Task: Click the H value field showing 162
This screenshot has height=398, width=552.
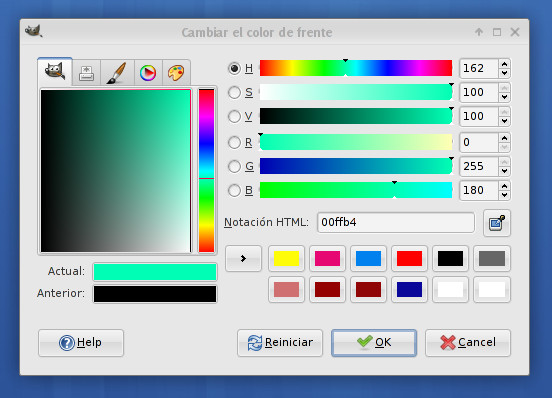Action: click(479, 68)
